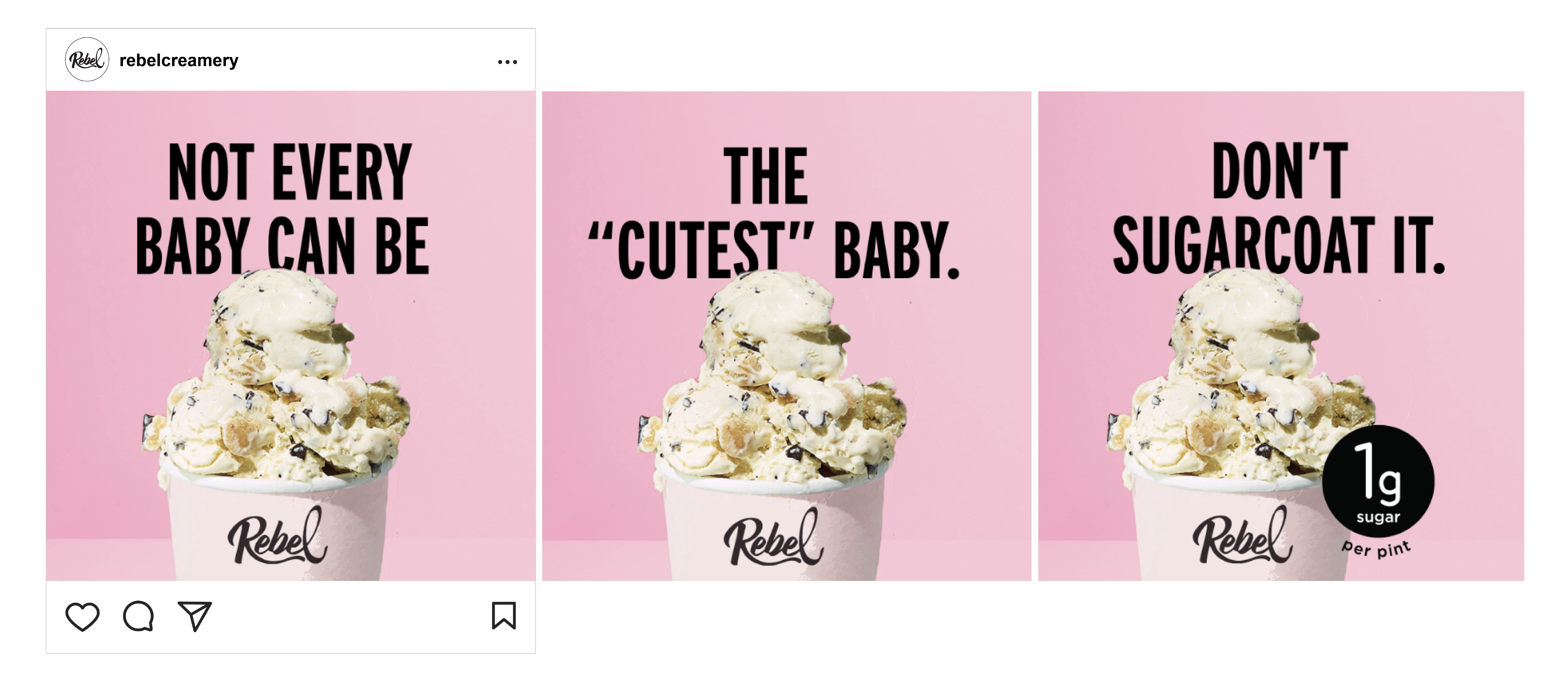Like the post with the heart icon
The width and height of the screenshot is (1568, 686).
[x=82, y=616]
